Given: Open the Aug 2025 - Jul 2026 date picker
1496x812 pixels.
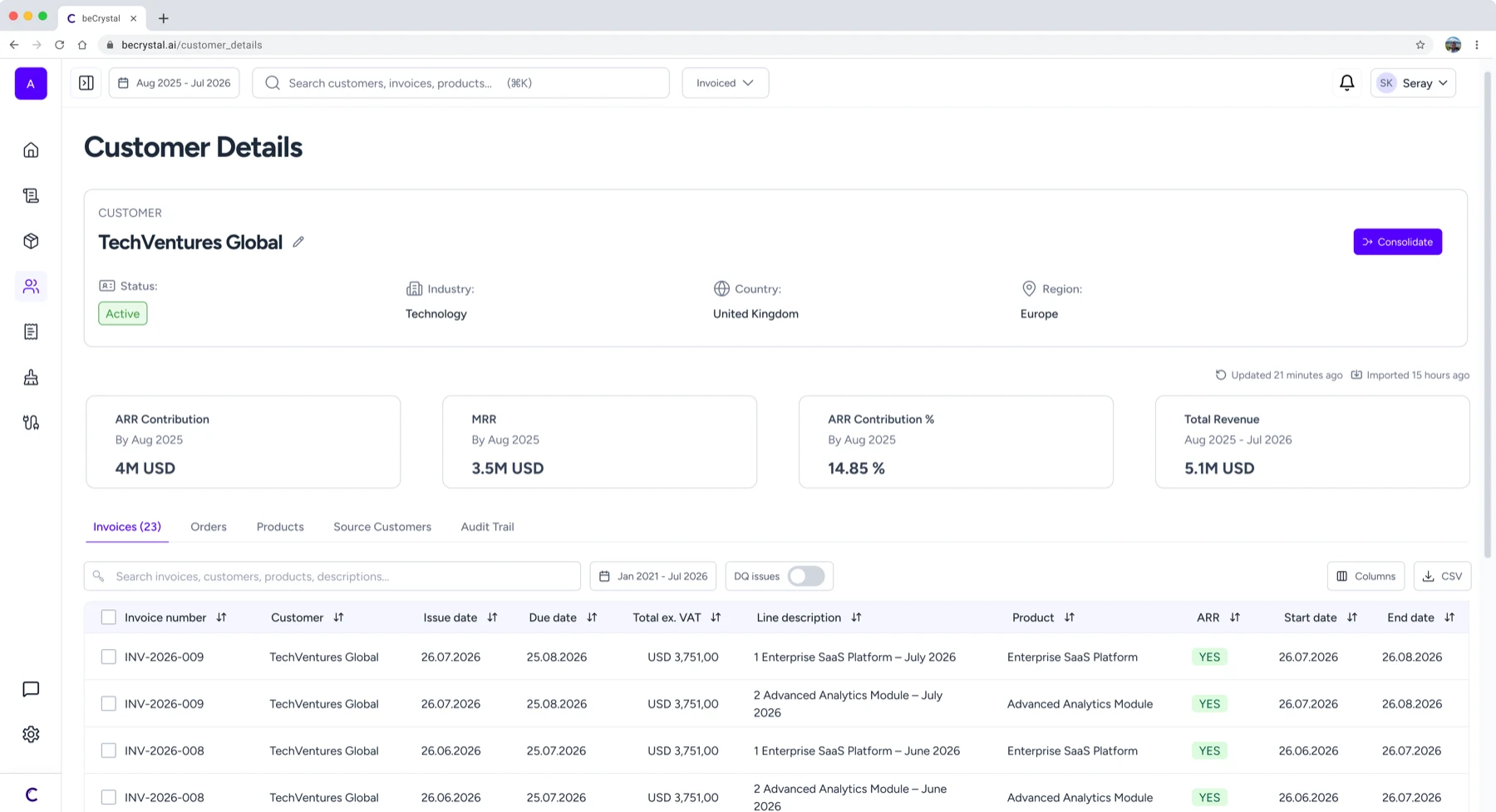Looking at the screenshot, I should (175, 83).
